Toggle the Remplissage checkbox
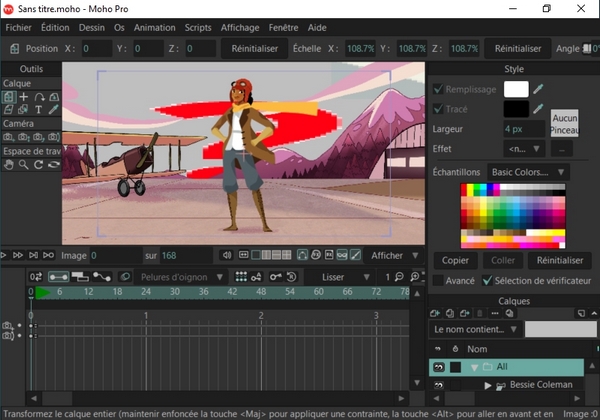 click(438, 89)
